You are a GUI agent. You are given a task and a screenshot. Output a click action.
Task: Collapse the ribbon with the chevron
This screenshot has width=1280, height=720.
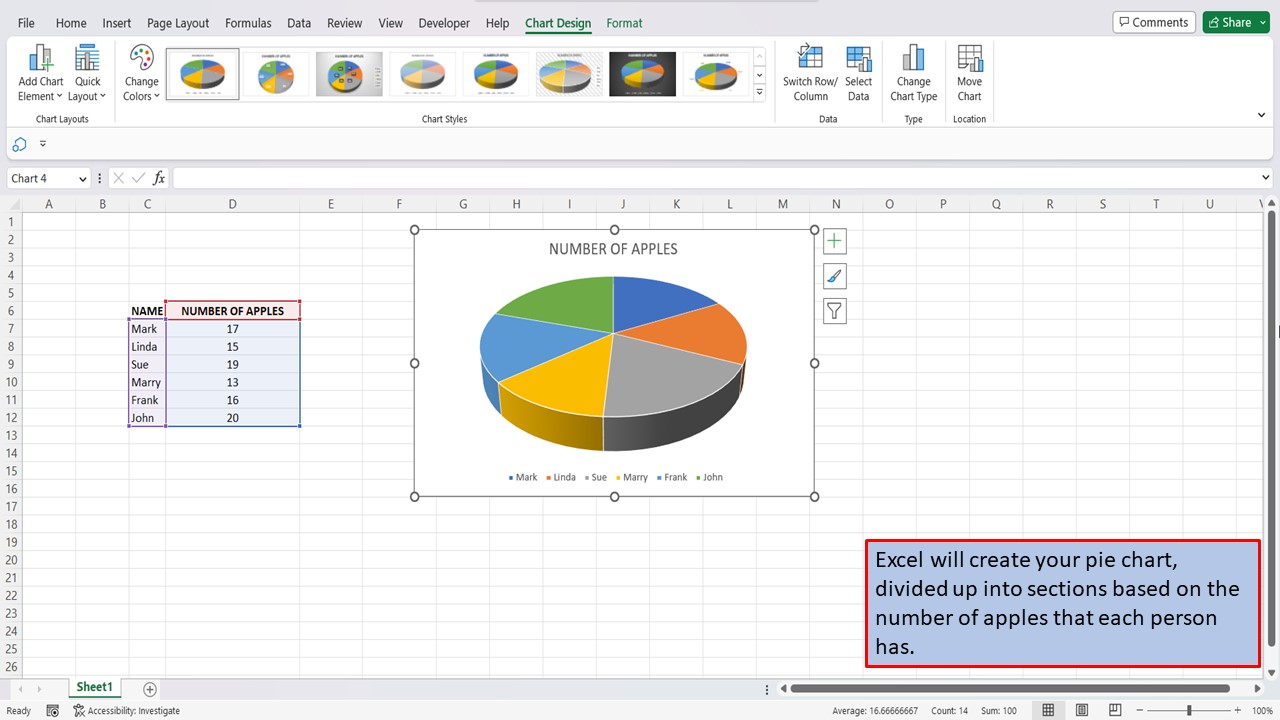tap(1262, 114)
